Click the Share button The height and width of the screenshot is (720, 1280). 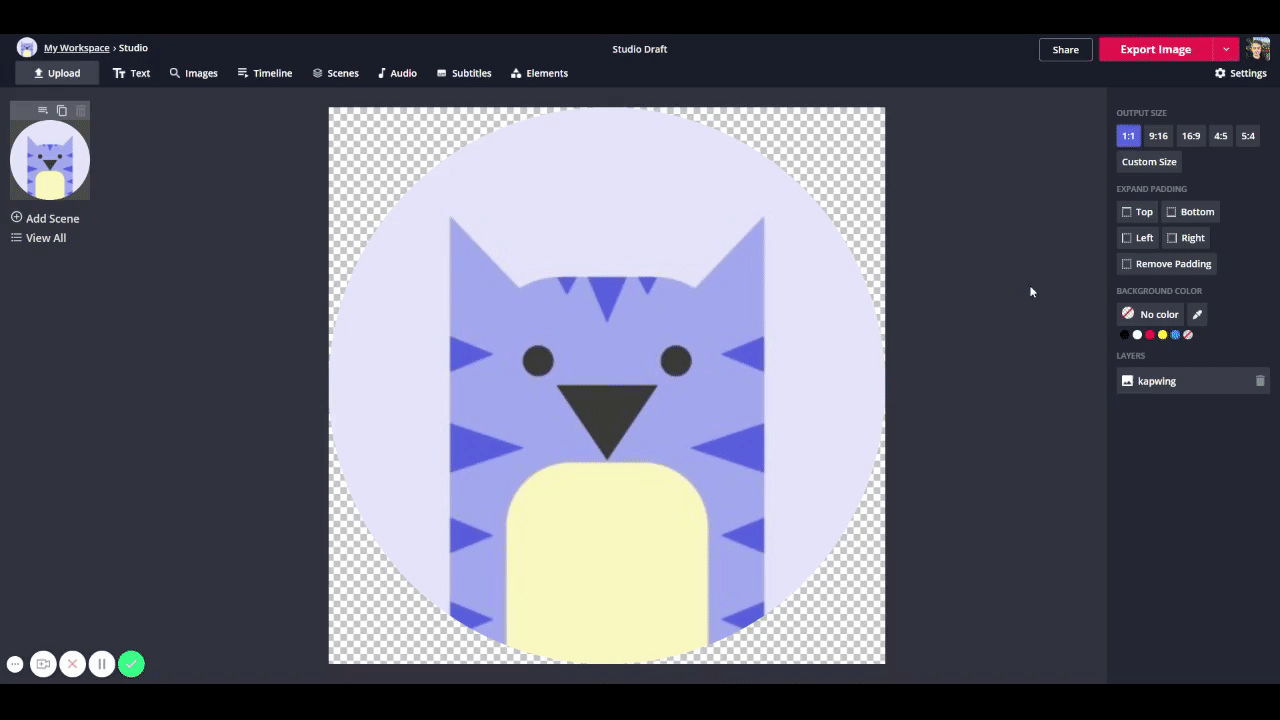point(1065,49)
